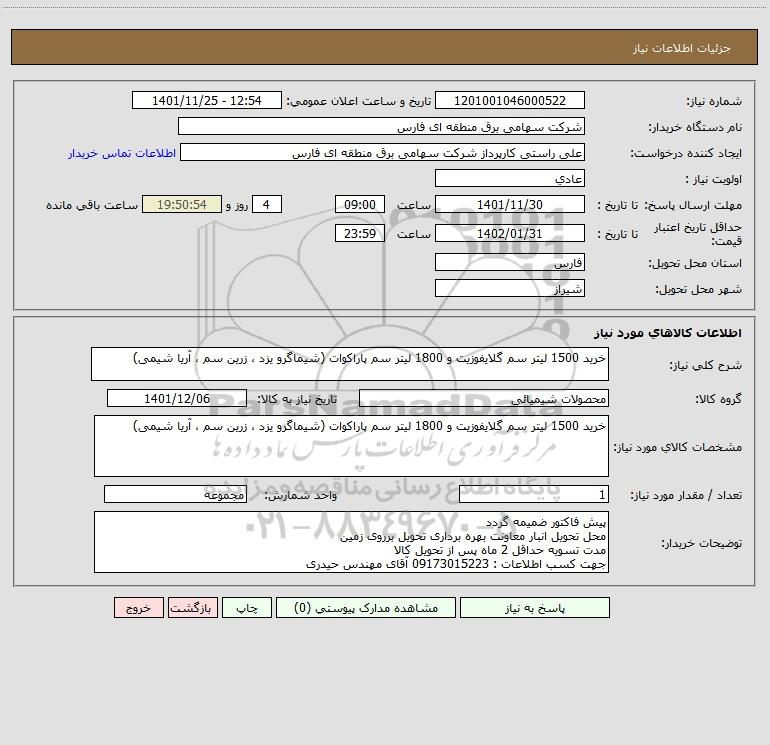770x745 pixels.
Task: Click the ایجاد کننده درخواست field
Action: pos(383,152)
